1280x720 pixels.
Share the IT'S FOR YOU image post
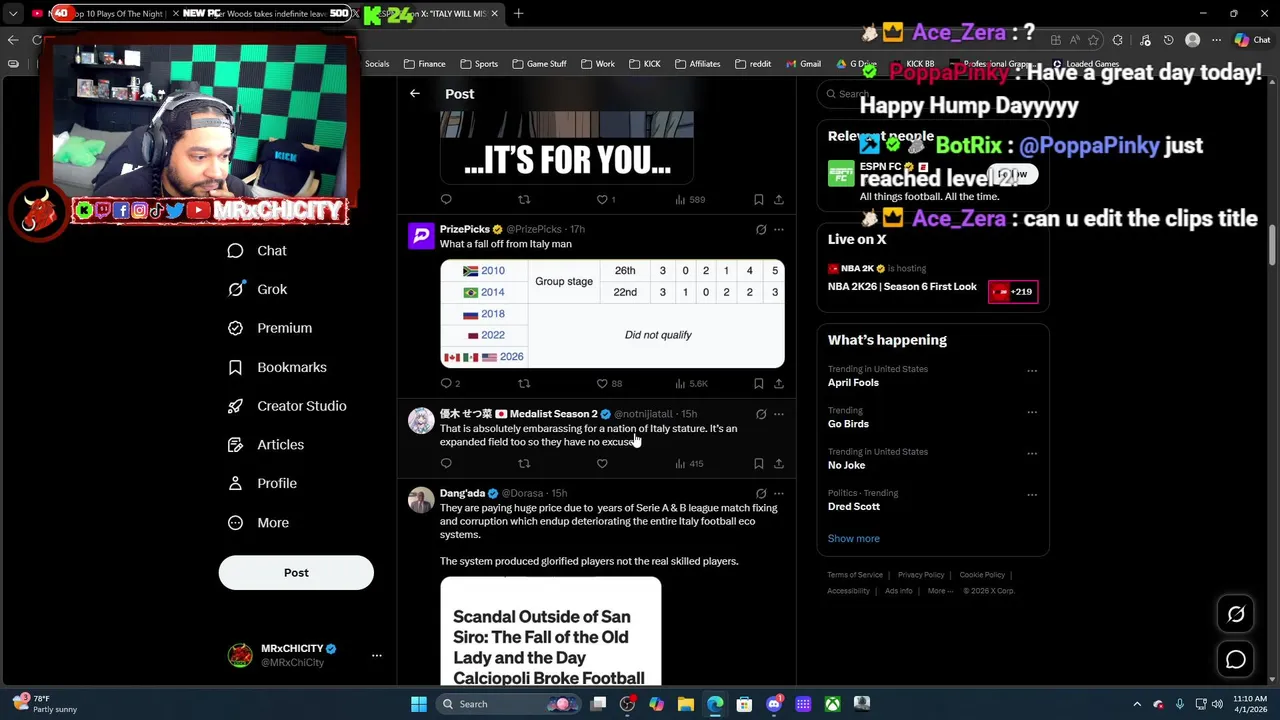(779, 199)
